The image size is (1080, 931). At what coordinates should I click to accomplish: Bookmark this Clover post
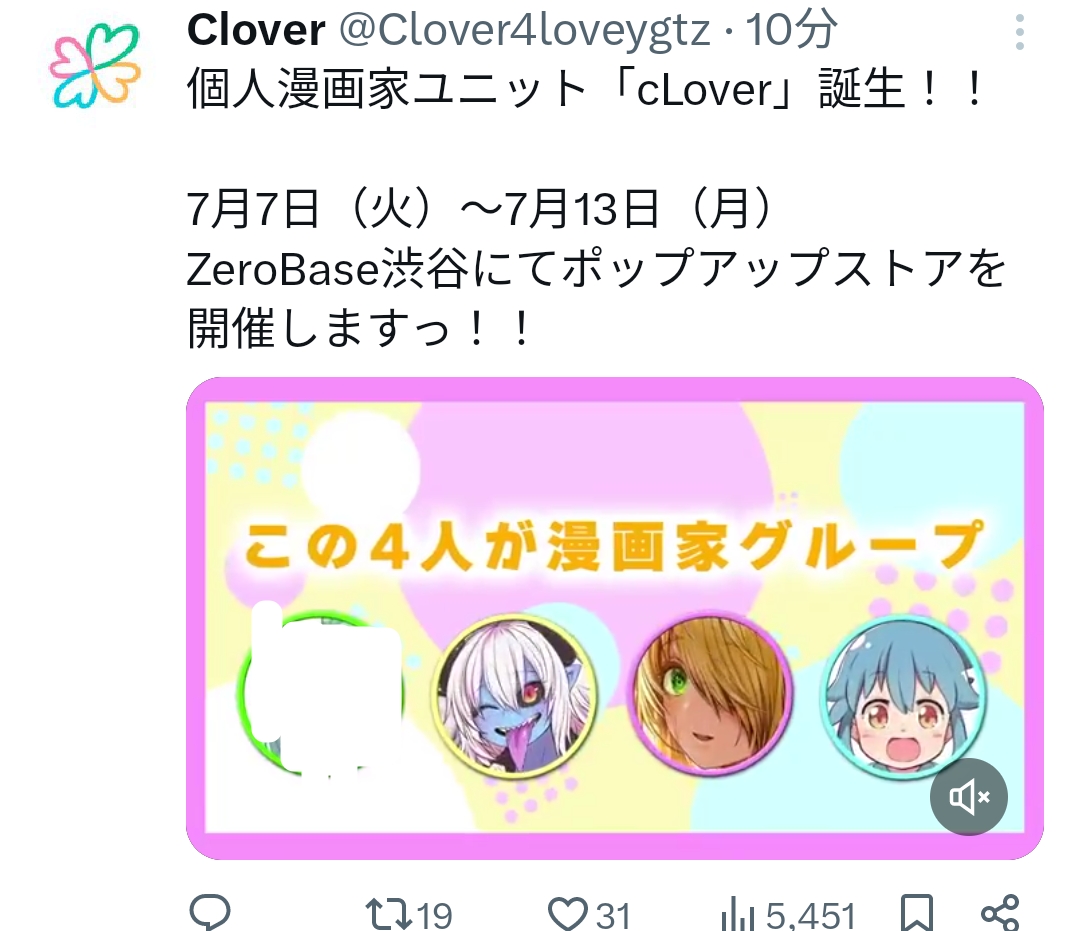click(917, 914)
